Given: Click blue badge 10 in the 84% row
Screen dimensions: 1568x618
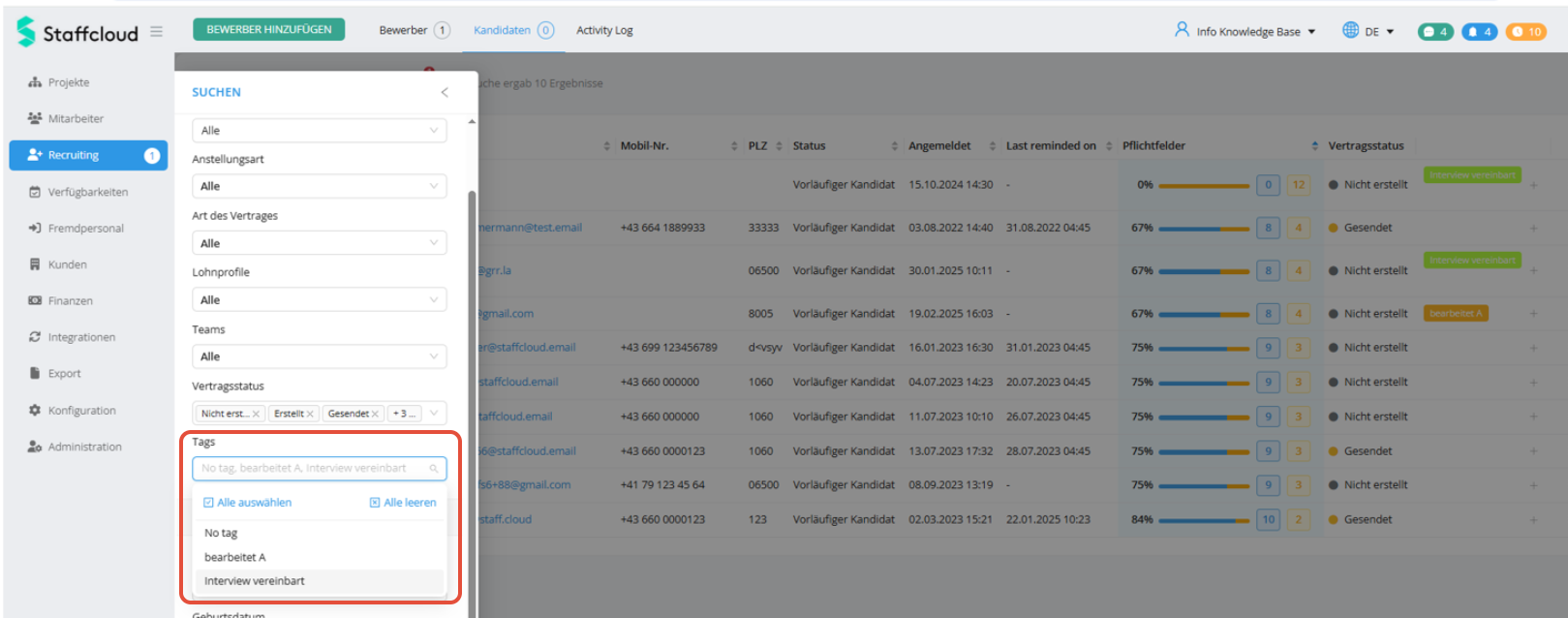Looking at the screenshot, I should click(1268, 519).
